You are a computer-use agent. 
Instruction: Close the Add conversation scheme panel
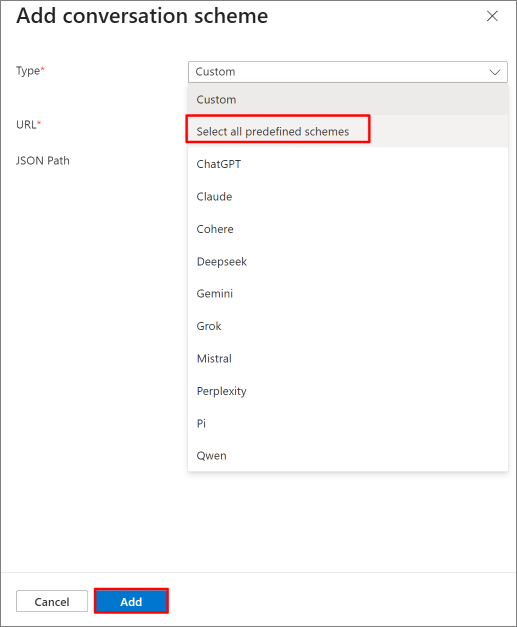pos(492,16)
